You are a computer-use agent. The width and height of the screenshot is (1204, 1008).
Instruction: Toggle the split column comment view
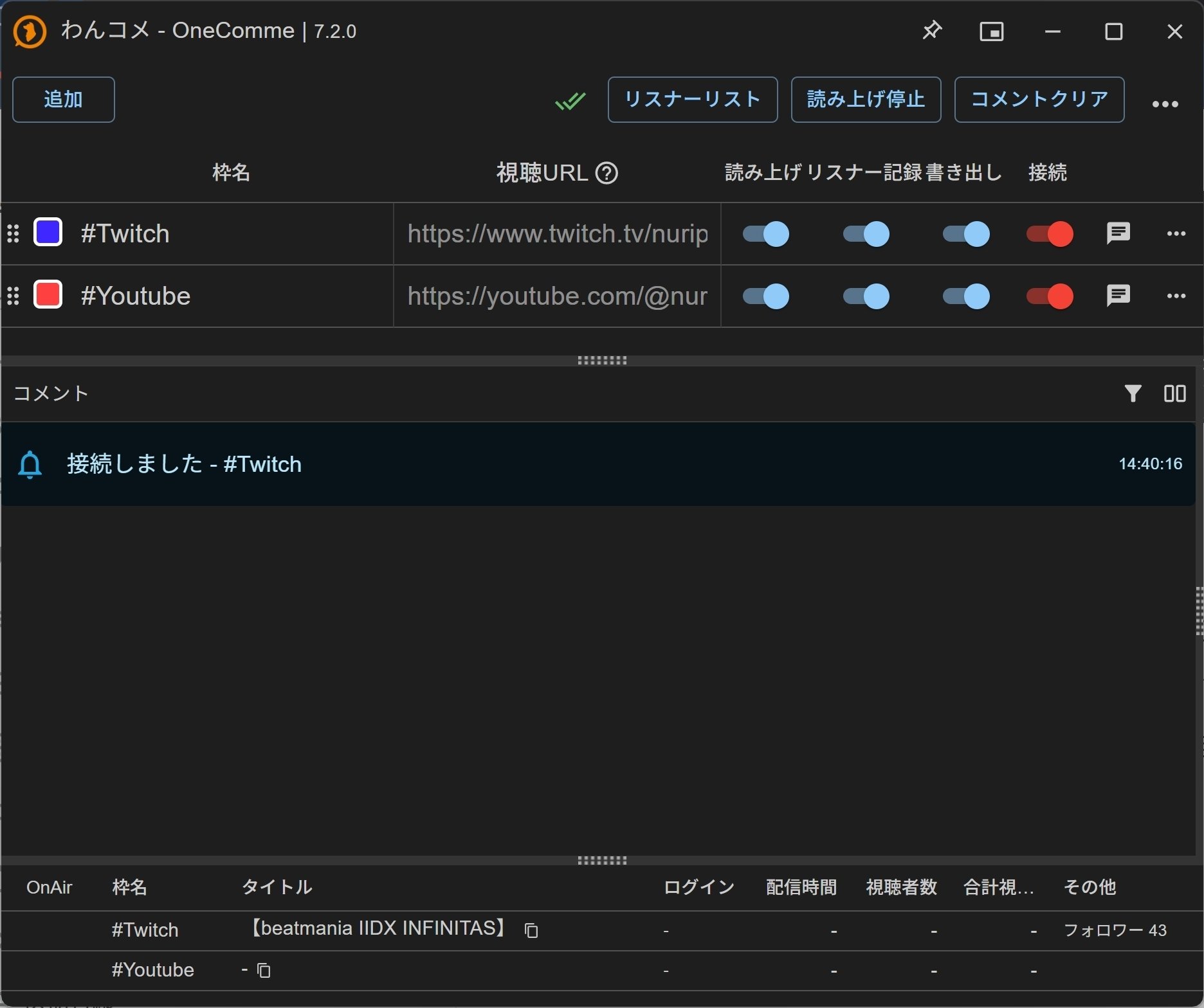pyautogui.click(x=1174, y=393)
